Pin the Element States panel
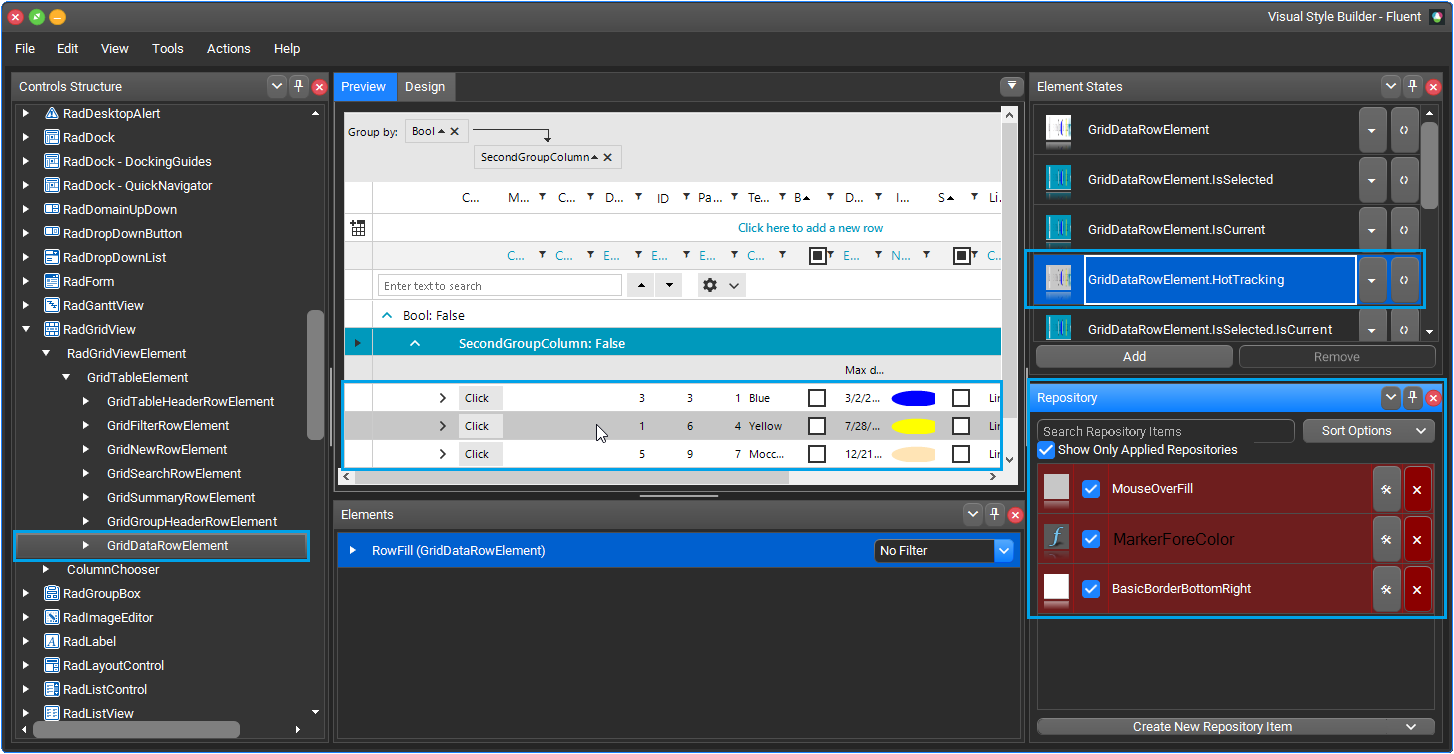Image resolution: width=1454 pixels, height=754 pixels. coord(1412,86)
